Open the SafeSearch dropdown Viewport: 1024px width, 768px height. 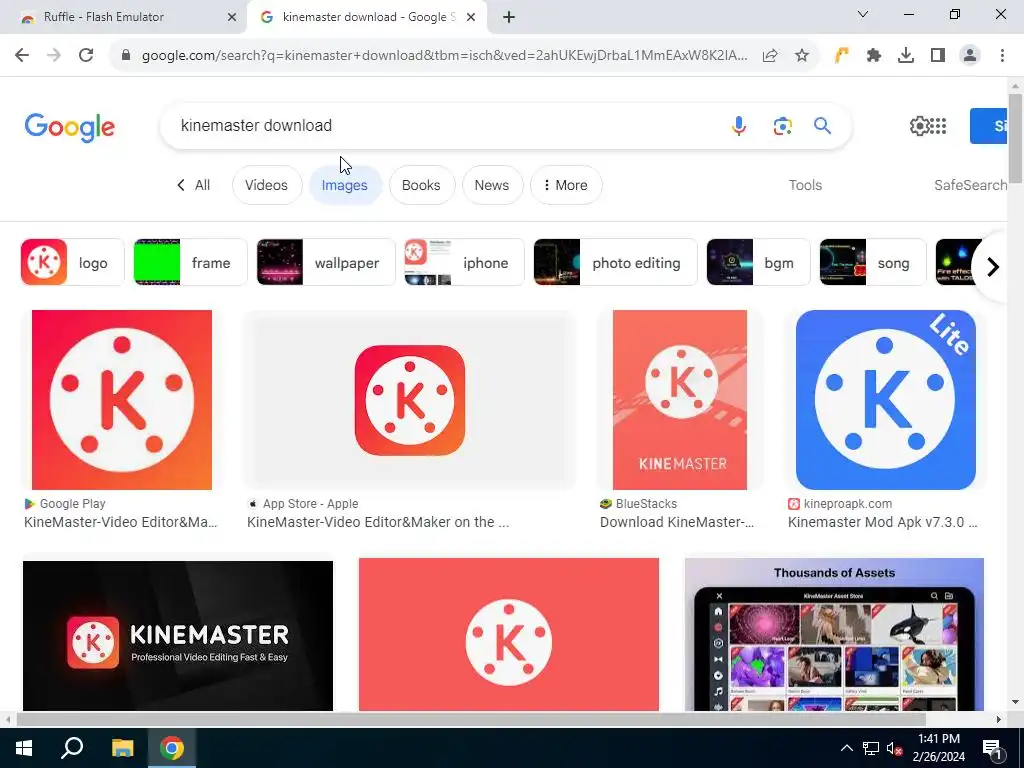point(970,185)
